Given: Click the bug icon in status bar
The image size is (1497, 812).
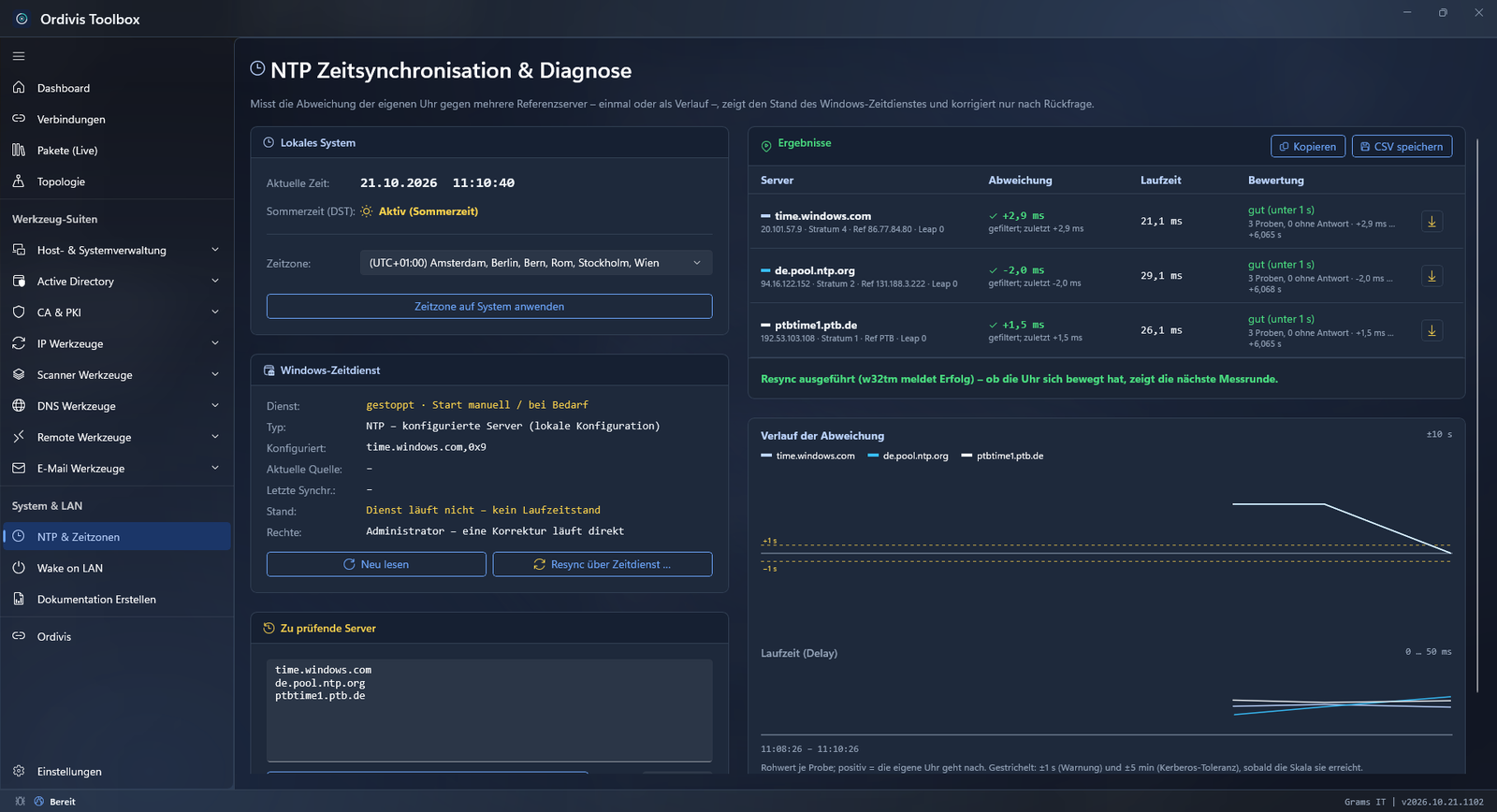Looking at the screenshot, I should pos(20,802).
